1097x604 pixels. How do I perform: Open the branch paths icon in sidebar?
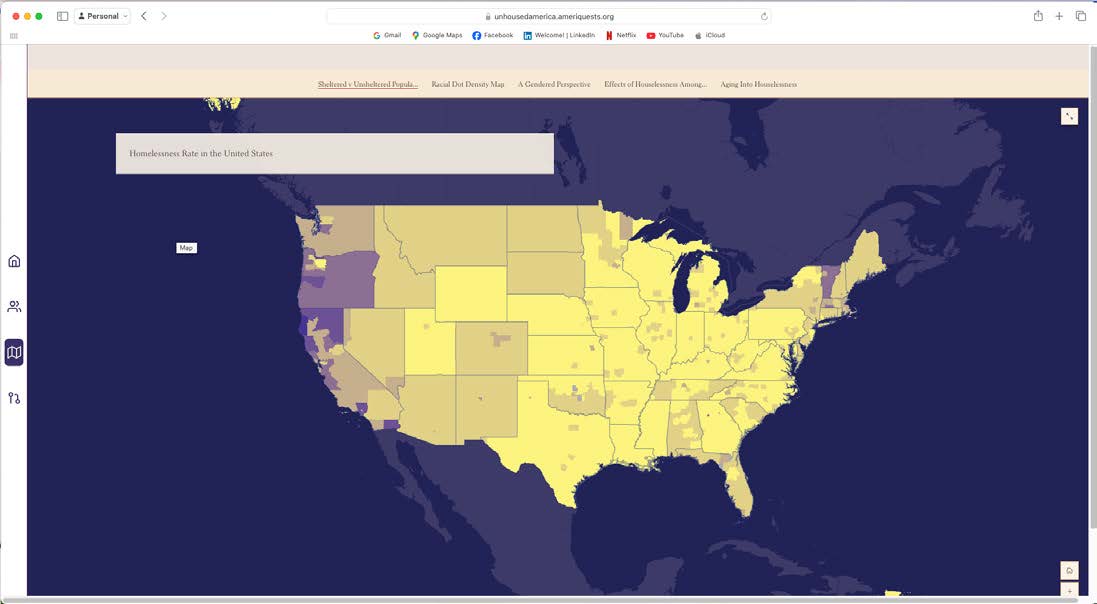(14, 398)
